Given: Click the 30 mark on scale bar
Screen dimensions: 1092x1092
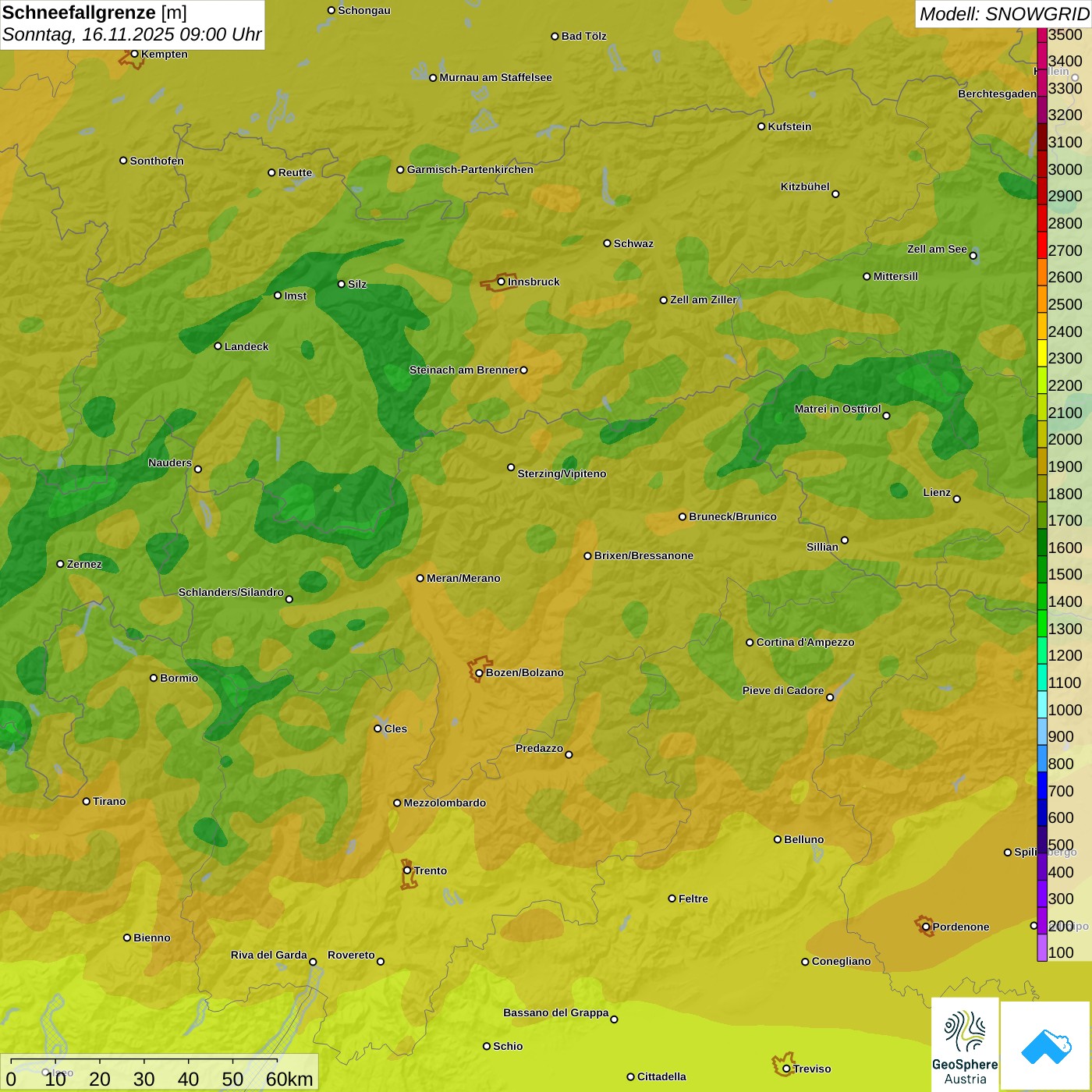Looking at the screenshot, I should (x=144, y=1079).
